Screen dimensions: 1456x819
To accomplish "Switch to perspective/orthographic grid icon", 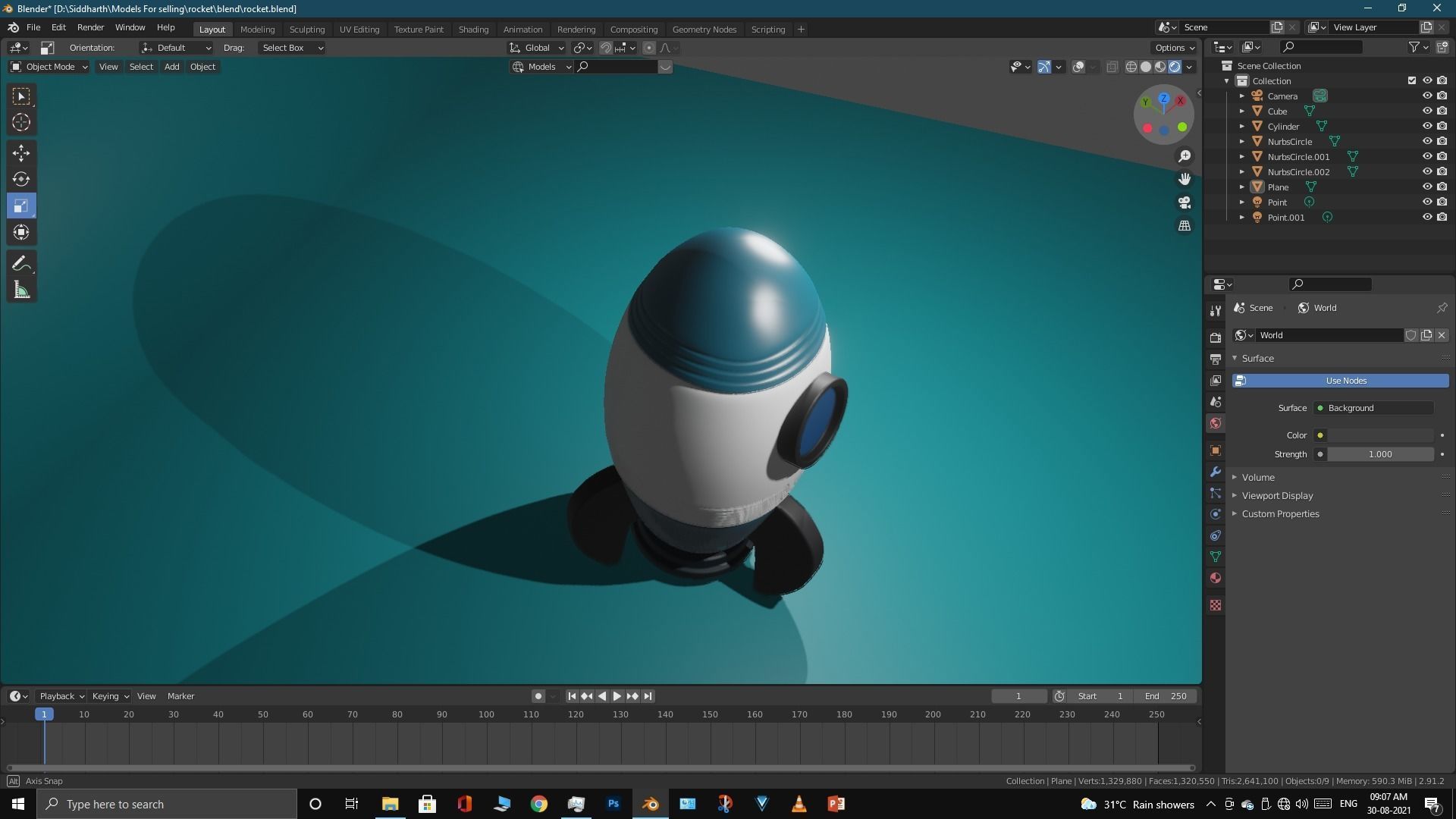I will (x=1184, y=226).
